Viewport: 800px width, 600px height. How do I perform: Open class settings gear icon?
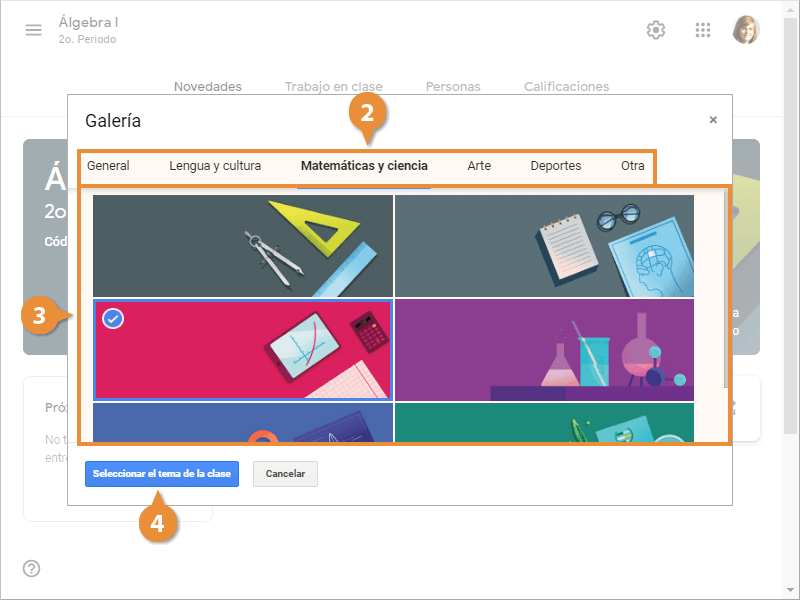[656, 30]
